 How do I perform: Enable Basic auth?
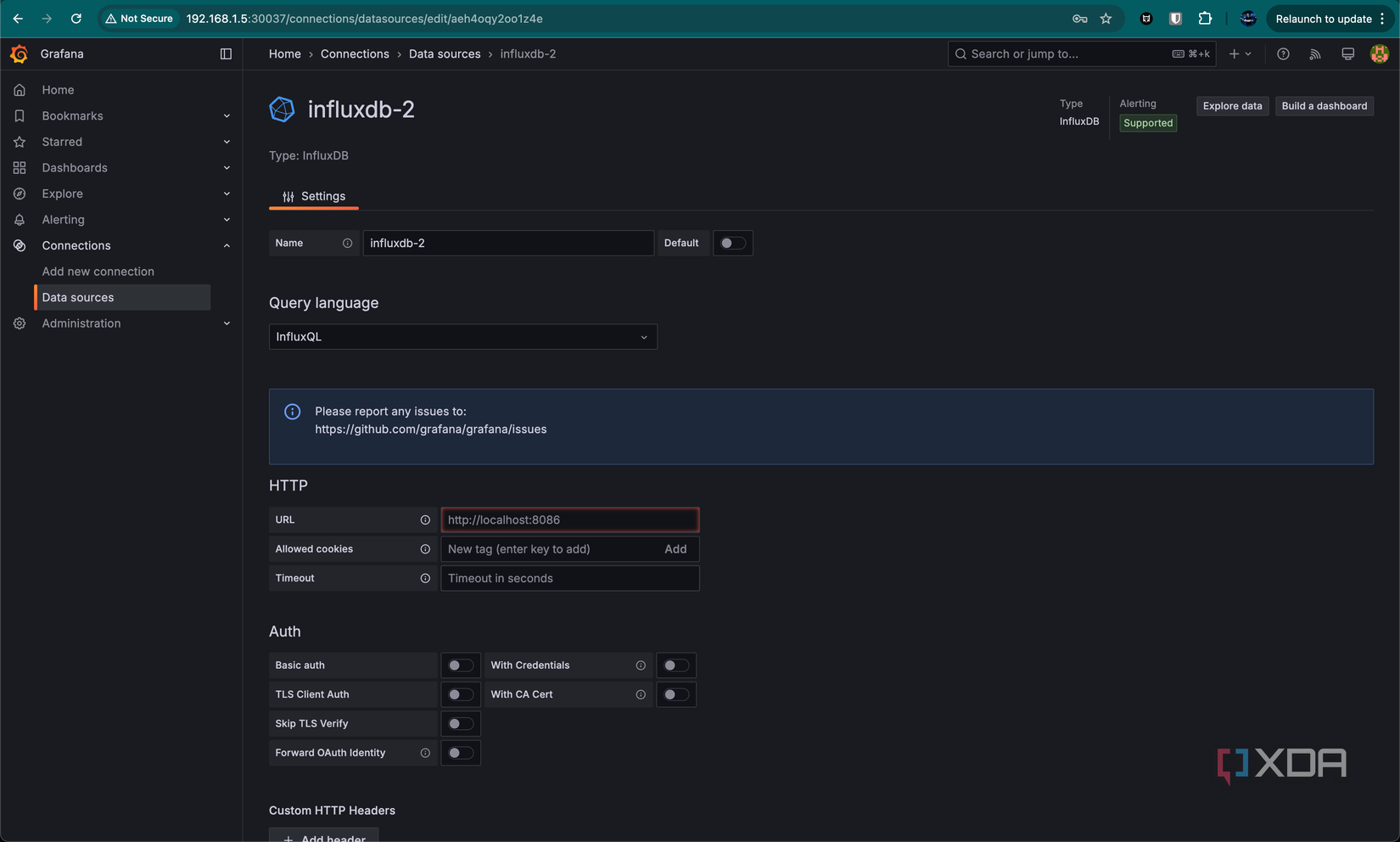[460, 665]
